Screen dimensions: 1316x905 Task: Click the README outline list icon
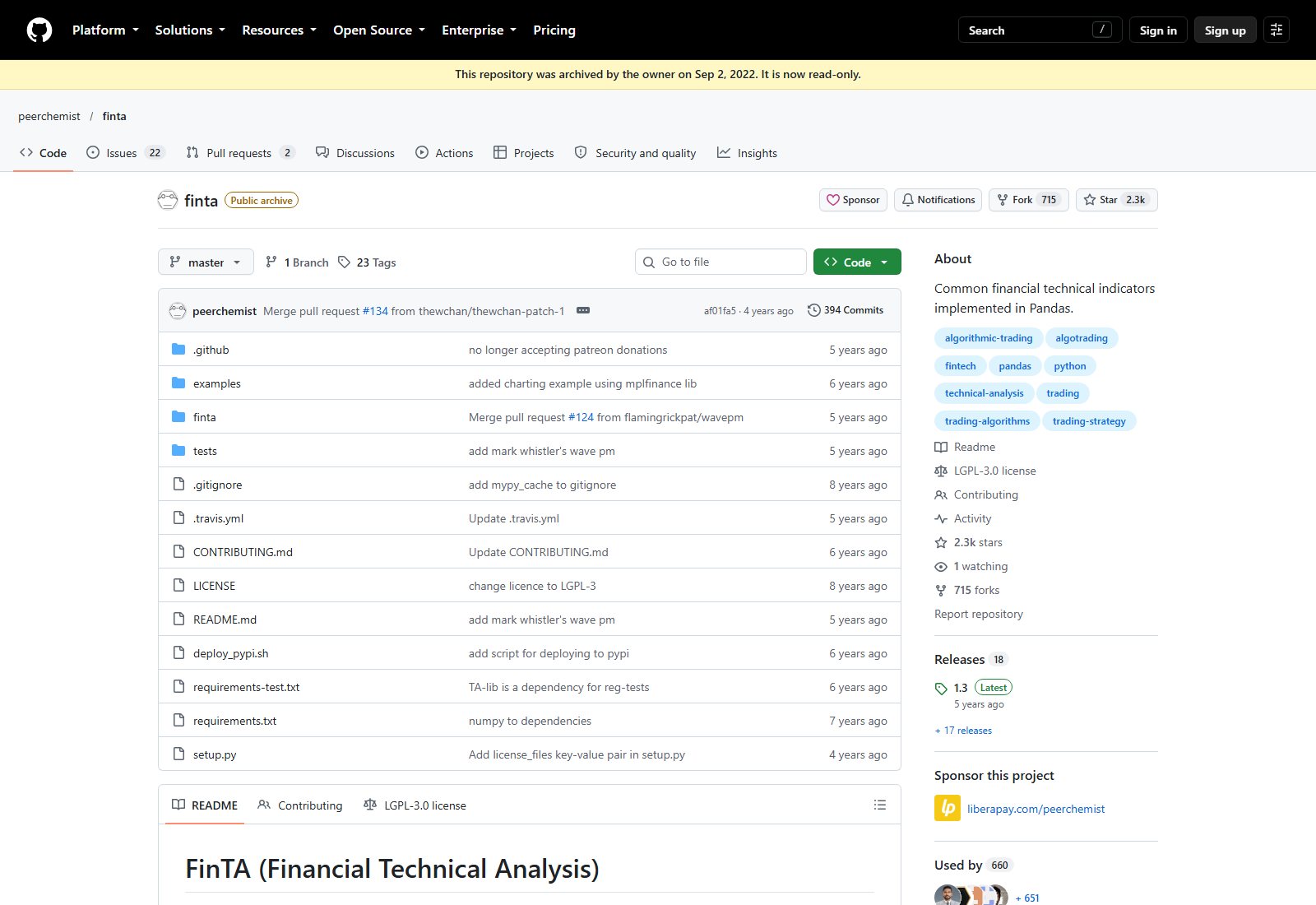click(x=880, y=805)
